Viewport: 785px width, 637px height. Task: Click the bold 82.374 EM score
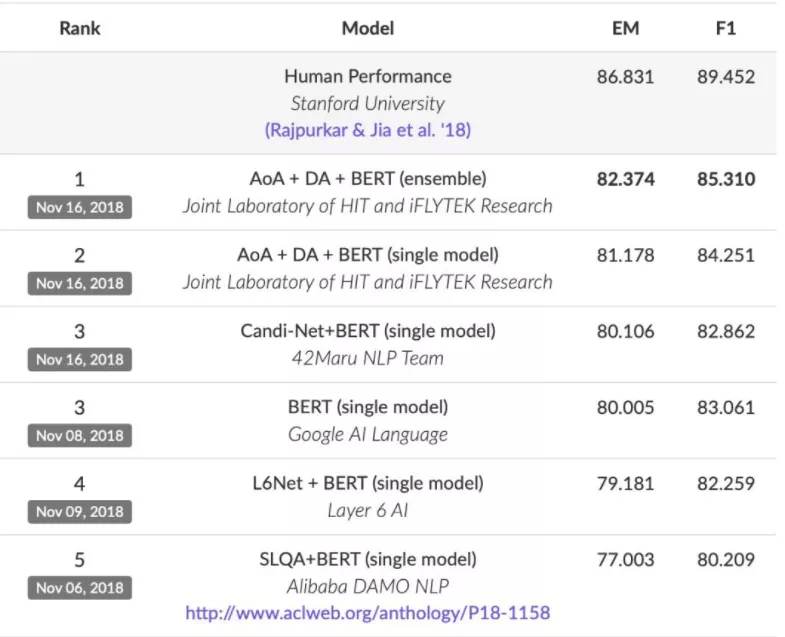coord(625,179)
